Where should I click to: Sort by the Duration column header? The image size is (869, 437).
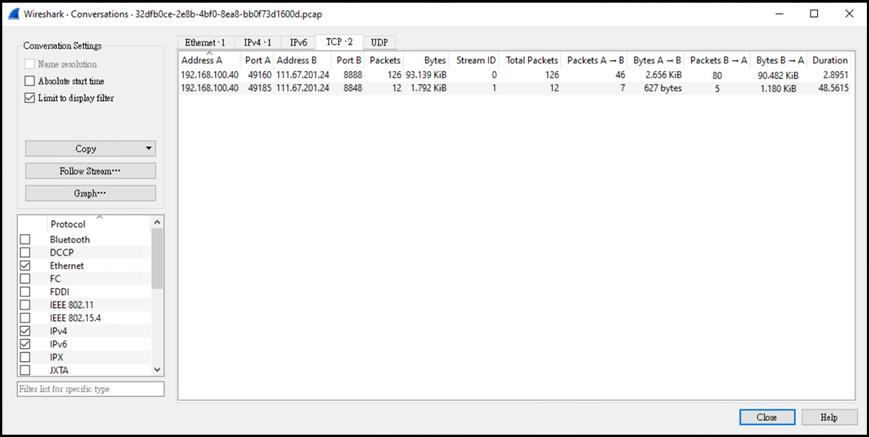(830, 60)
